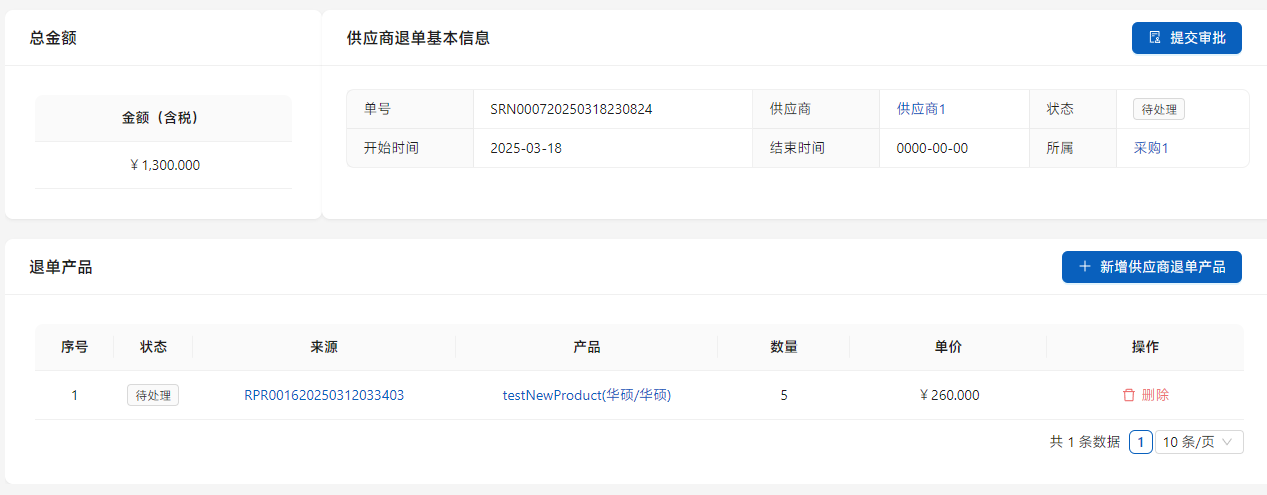
Task: Click the 序号 column header
Action: 74,347
